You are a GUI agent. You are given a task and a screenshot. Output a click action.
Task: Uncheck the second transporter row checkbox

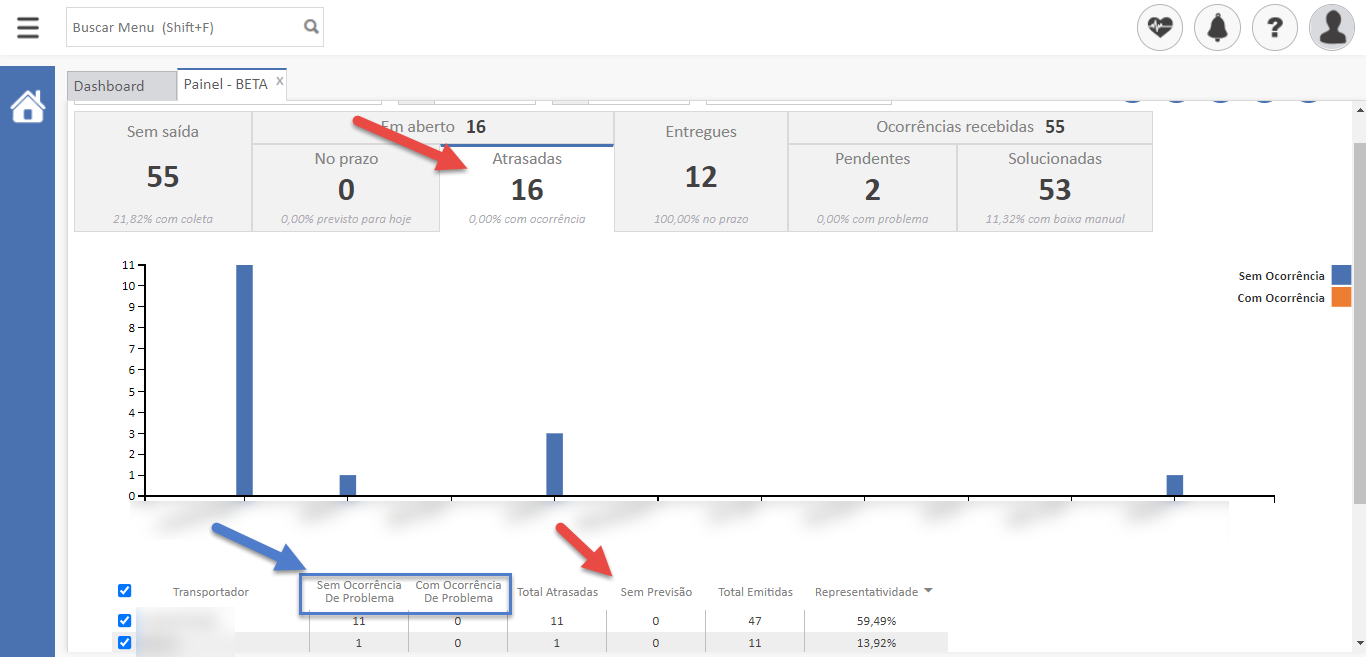125,643
